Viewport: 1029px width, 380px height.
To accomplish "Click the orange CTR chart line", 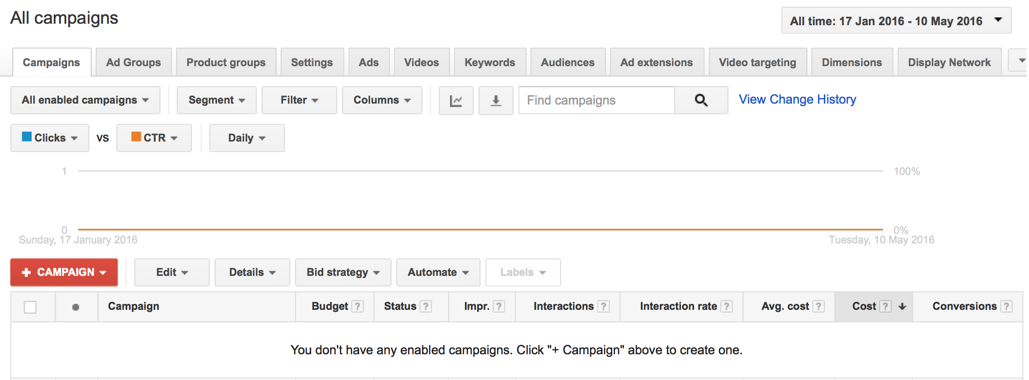I will [480, 230].
